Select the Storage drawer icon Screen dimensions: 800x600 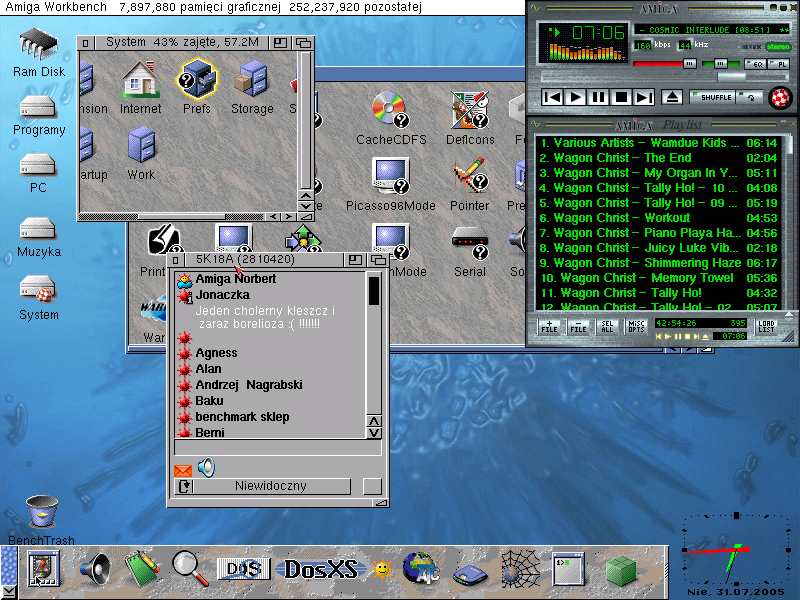coord(252,79)
